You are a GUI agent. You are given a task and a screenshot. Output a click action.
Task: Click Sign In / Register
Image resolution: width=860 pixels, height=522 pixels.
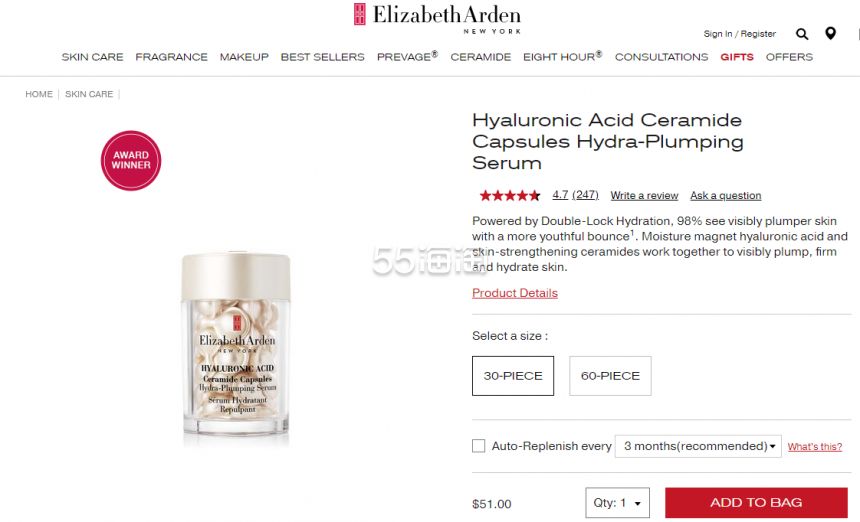(740, 34)
